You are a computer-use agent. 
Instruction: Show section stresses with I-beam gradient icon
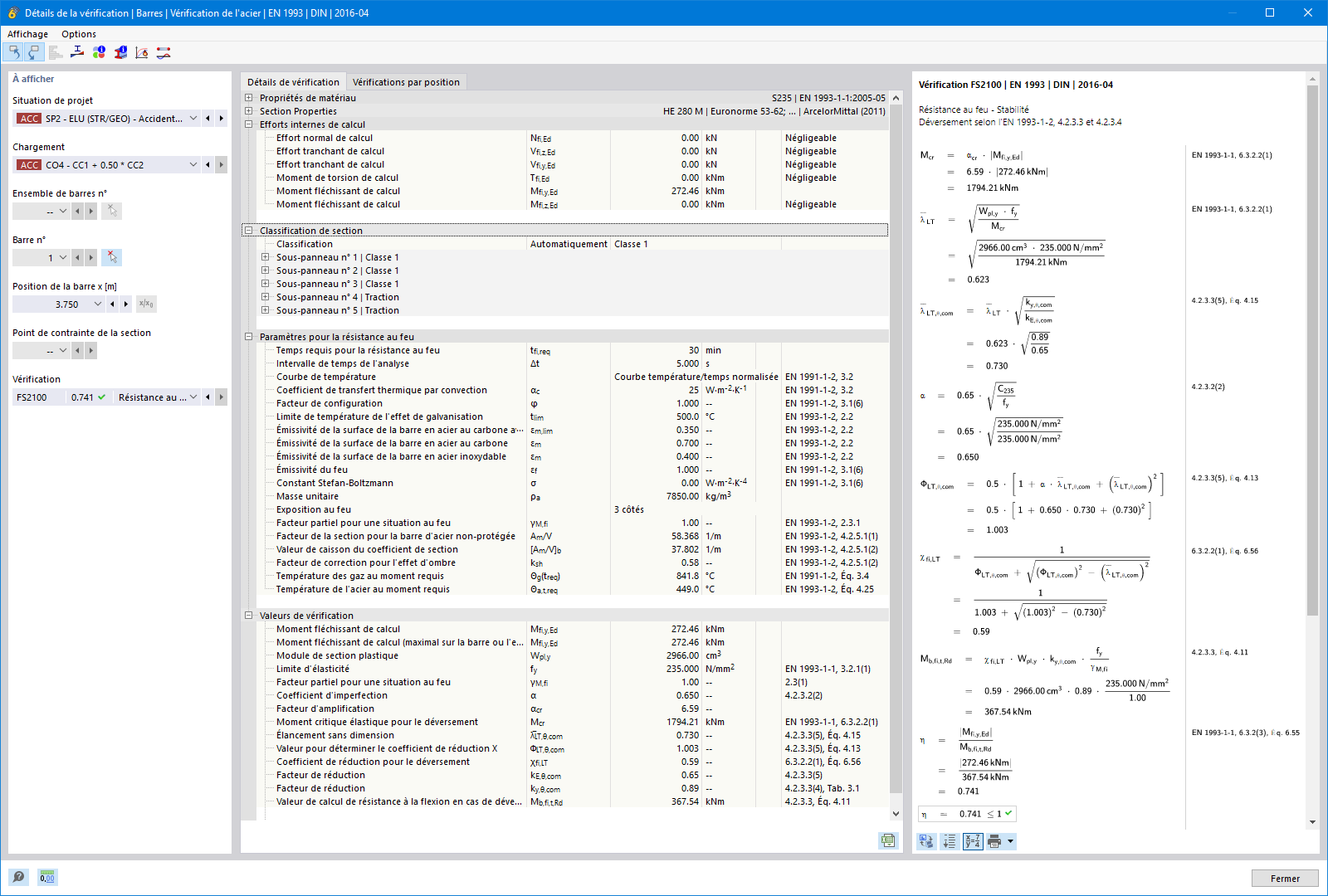click(x=77, y=52)
